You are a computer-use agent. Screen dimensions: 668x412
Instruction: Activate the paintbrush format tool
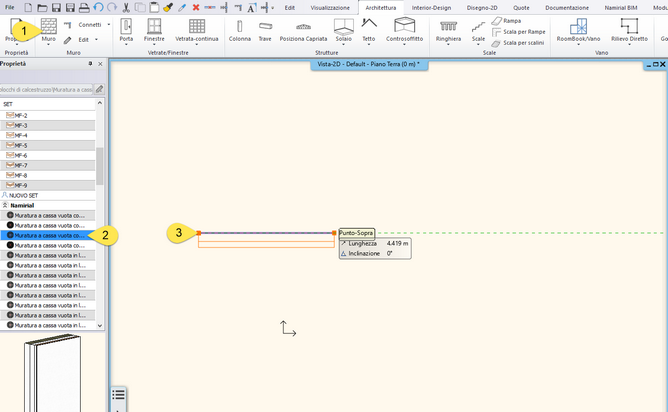click(168, 7)
